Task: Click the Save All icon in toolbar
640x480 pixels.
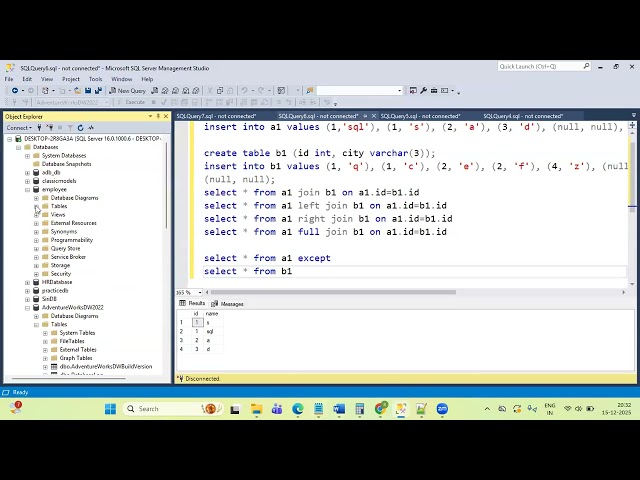Action: click(98, 91)
